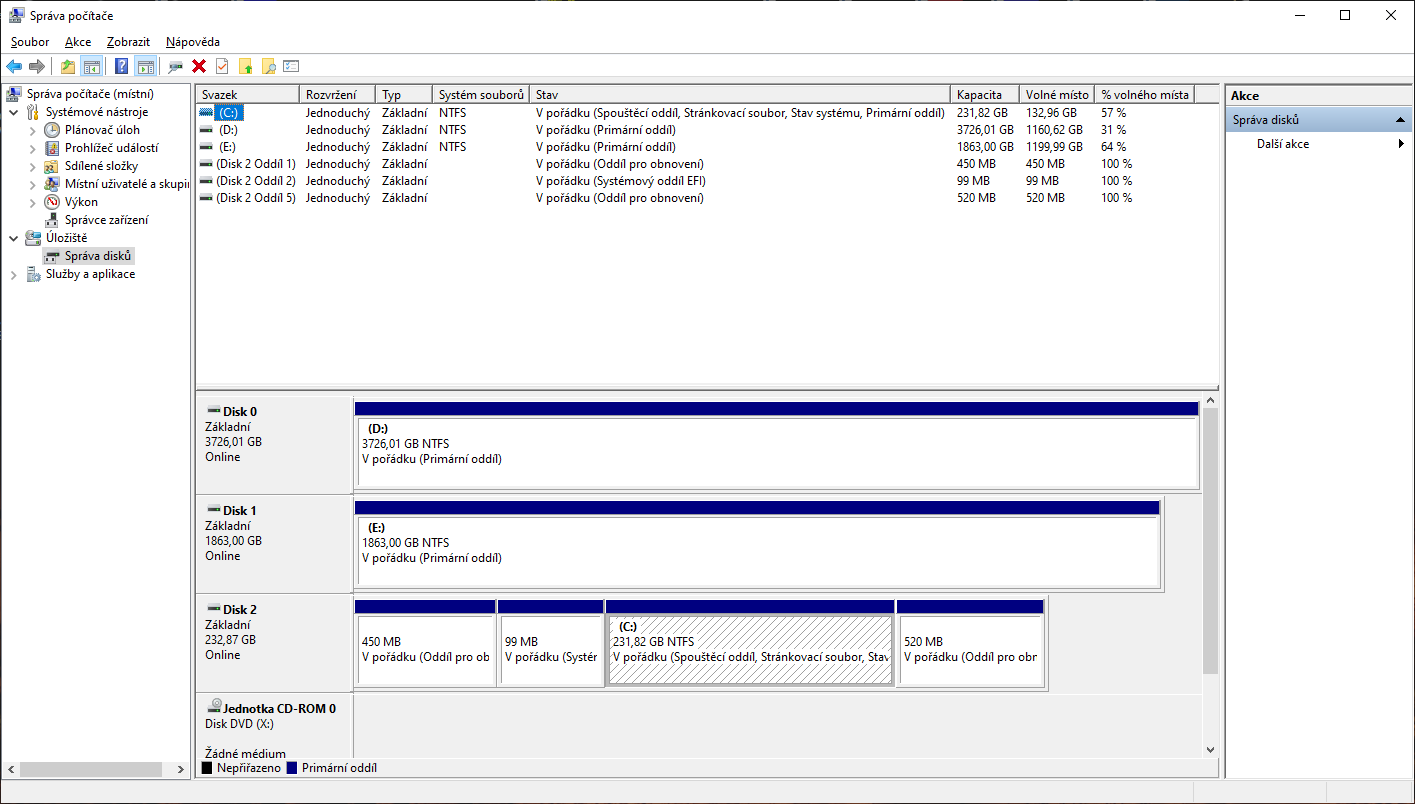Image resolution: width=1415 pixels, height=804 pixels.
Task: Click the checklist settings toolbar icon
Action: 291,67
